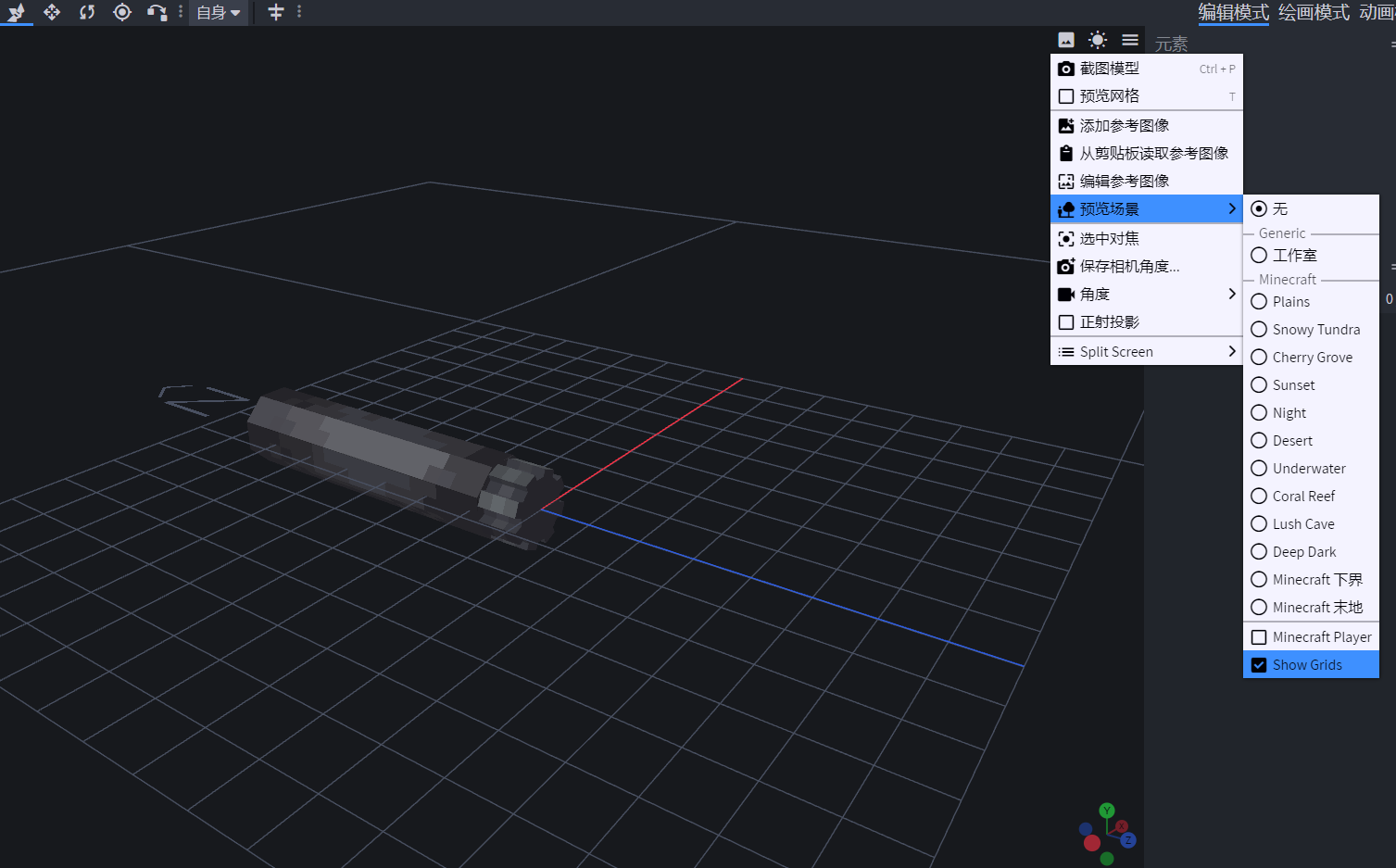
Task: Click the reference image icon above viewport
Action: tap(1066, 40)
